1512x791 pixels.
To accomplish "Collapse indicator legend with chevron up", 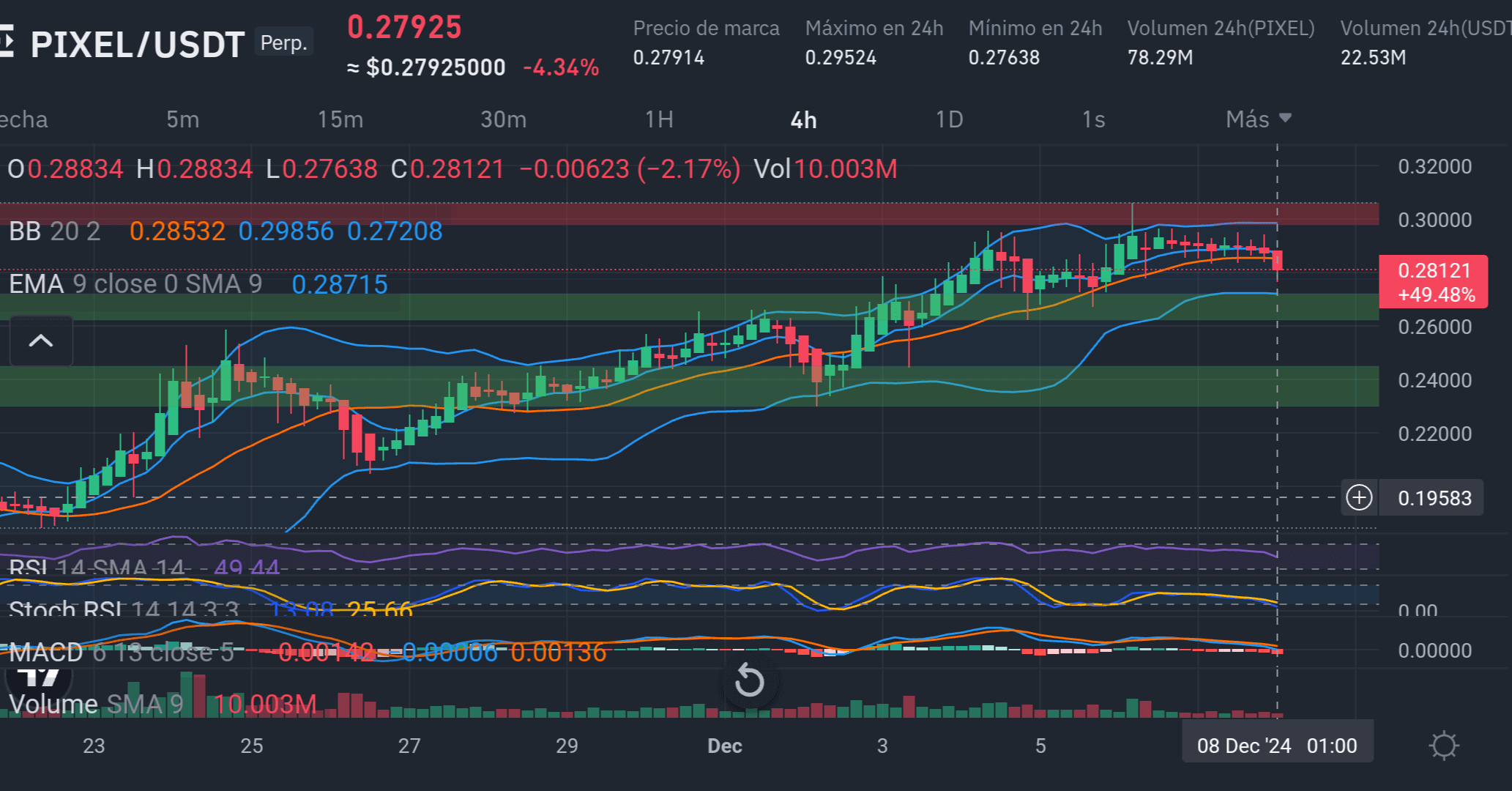I will pyautogui.click(x=41, y=341).
